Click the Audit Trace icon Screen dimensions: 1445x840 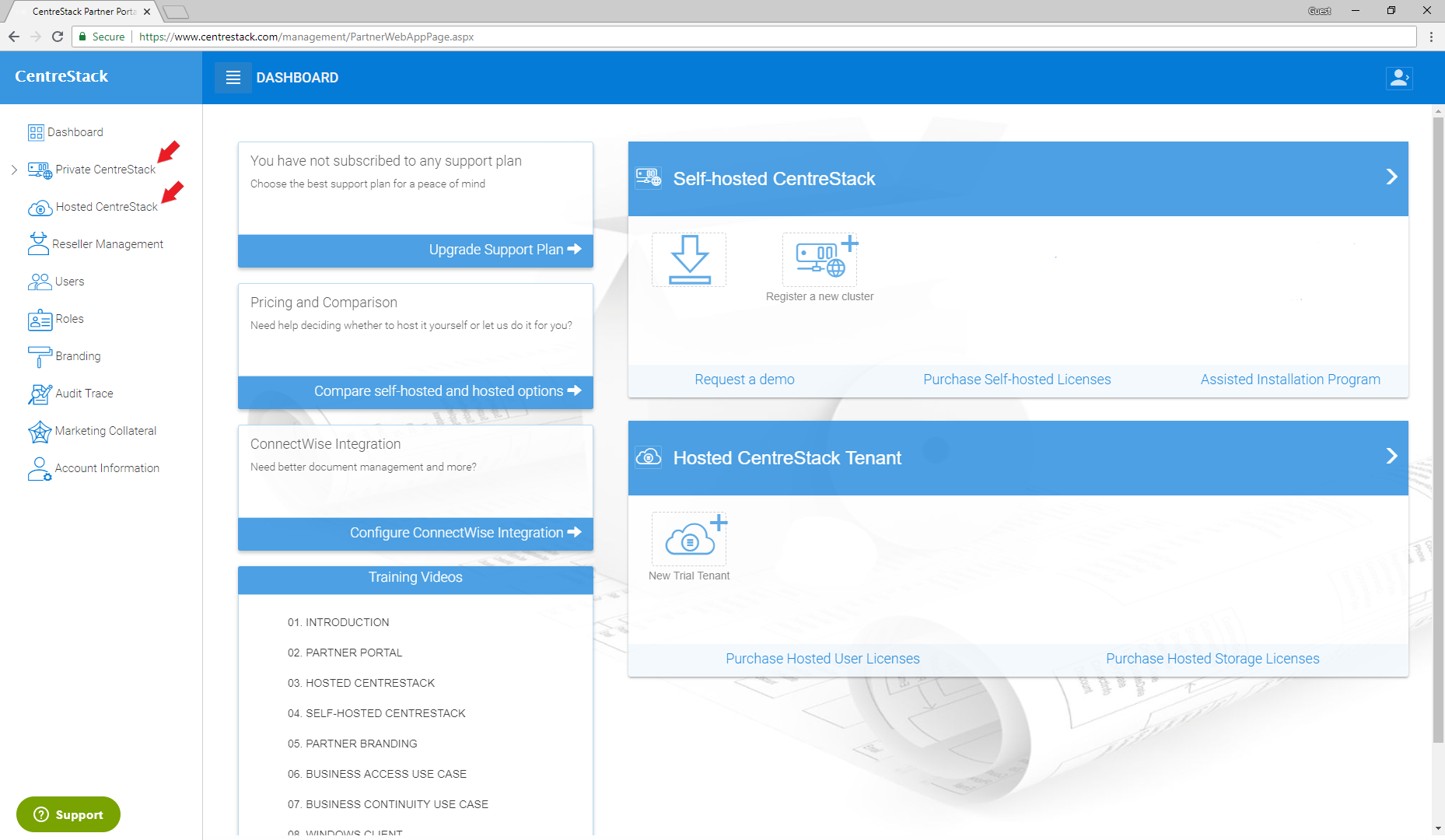40,394
